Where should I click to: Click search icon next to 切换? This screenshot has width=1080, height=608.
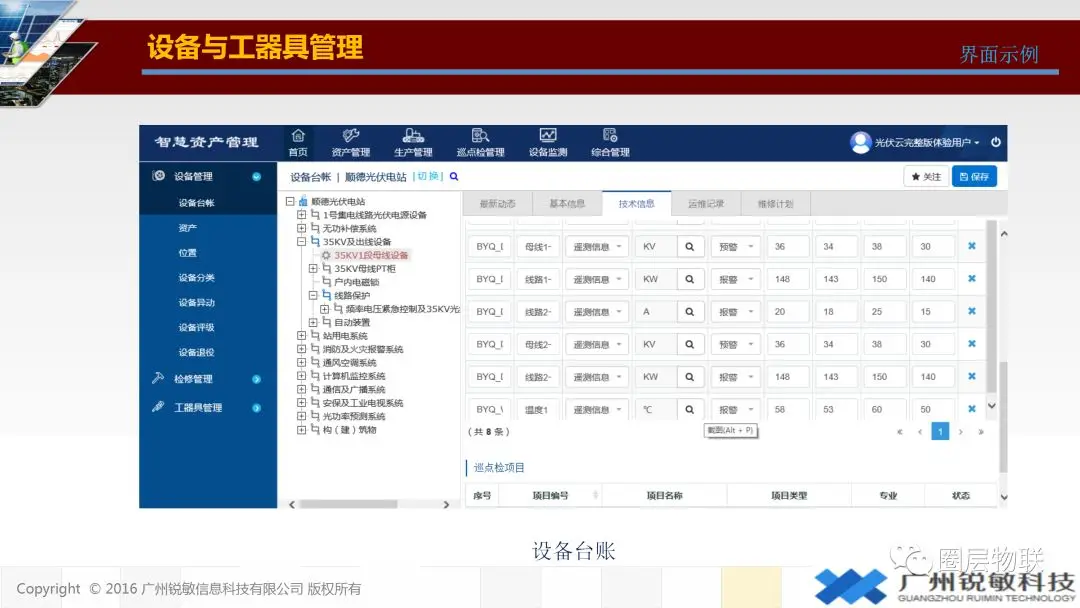pyautogui.click(x=454, y=176)
